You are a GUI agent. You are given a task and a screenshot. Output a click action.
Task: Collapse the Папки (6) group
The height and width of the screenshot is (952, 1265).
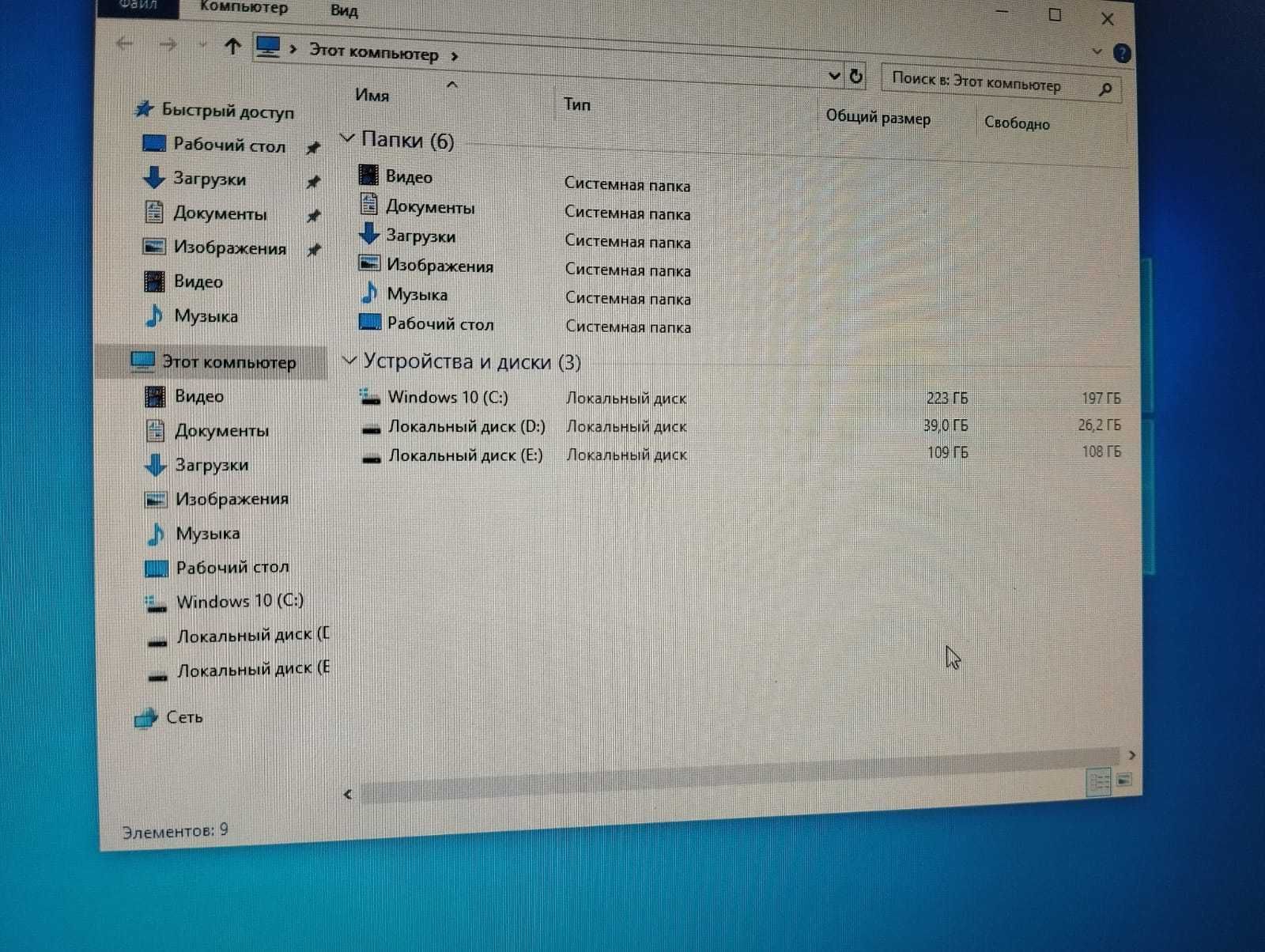click(347, 138)
